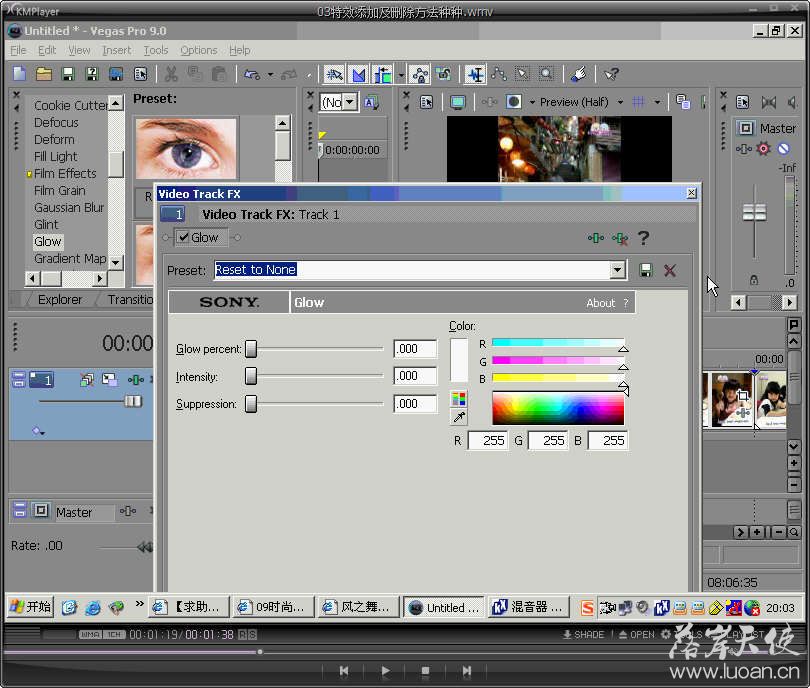Open the Insert menu
810x688 pixels.
[117, 50]
